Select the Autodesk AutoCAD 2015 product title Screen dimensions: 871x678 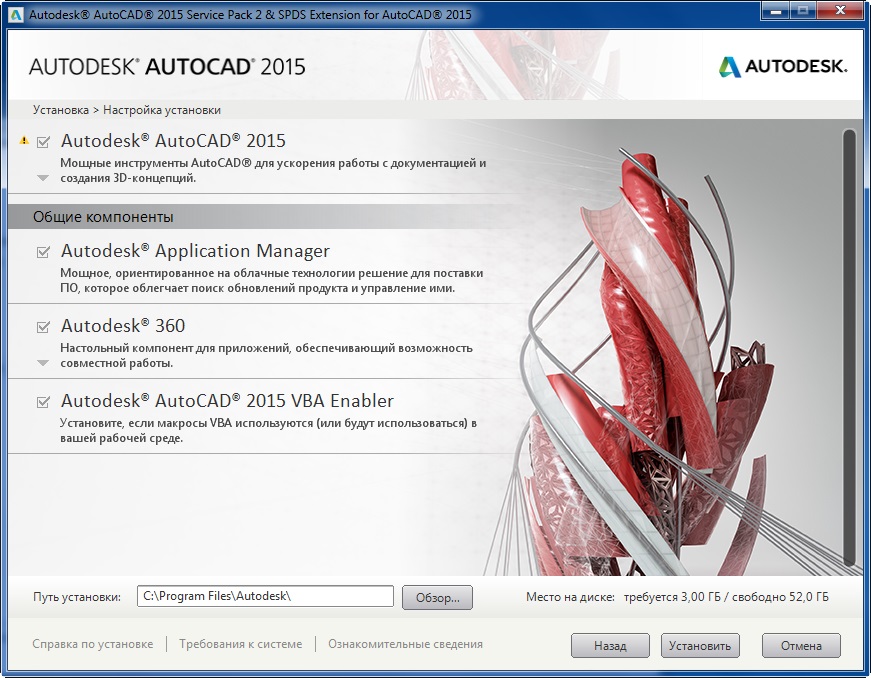173,141
